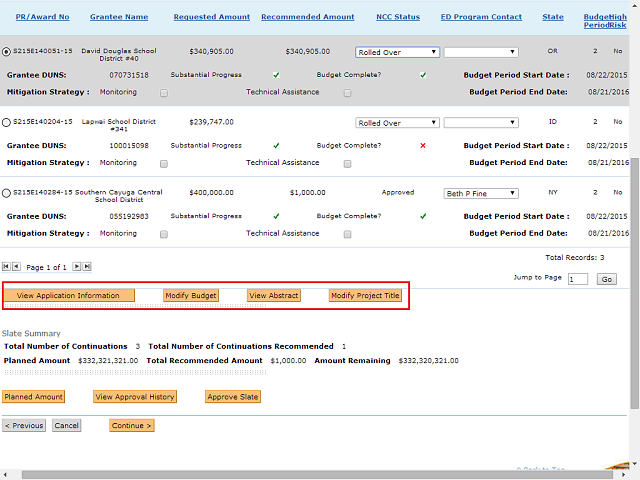The height and width of the screenshot is (480, 640).
Task: Select Southern Cayuga Central radio button
Action: coord(7,193)
